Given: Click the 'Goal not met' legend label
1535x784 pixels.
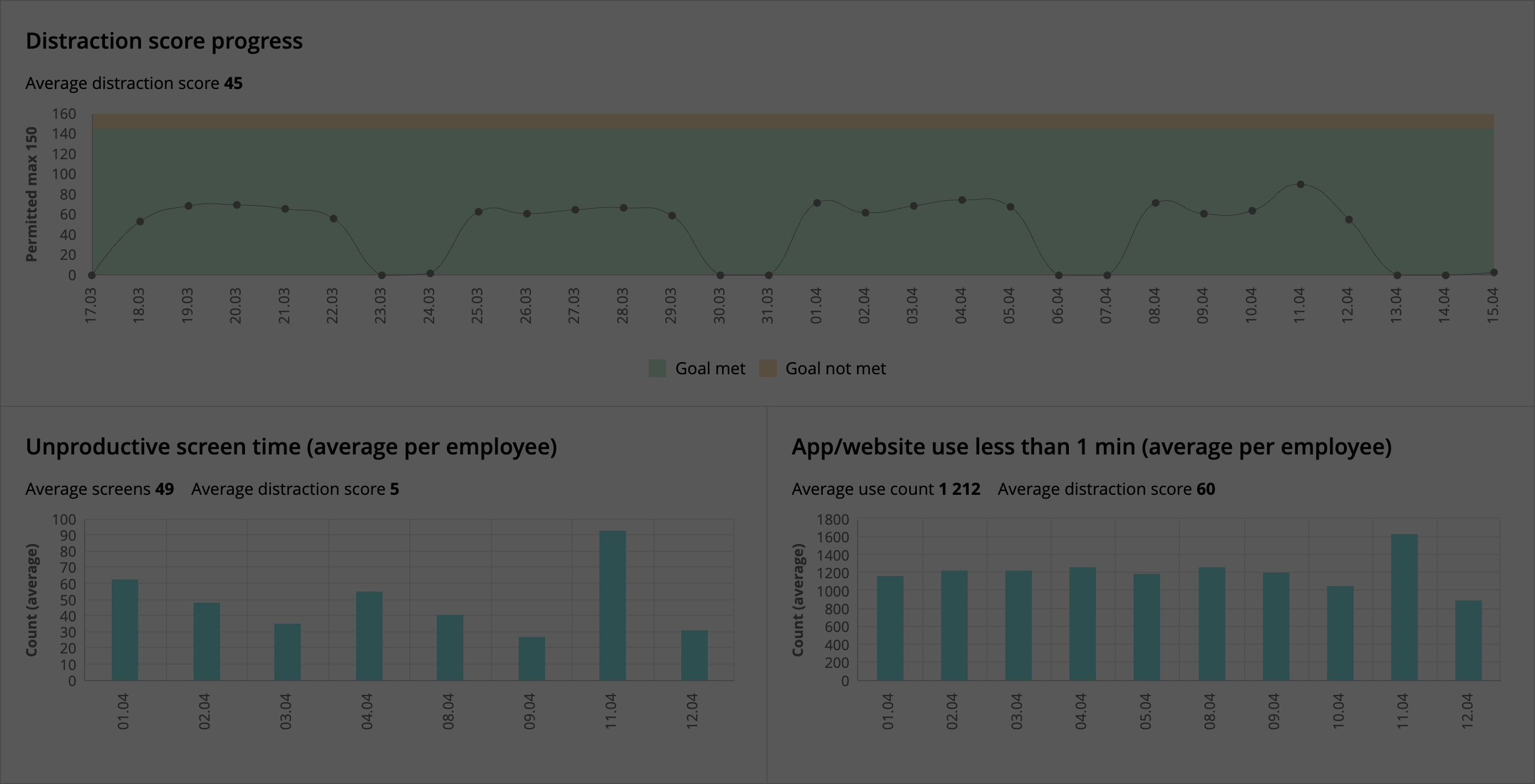Looking at the screenshot, I should tap(836, 368).
